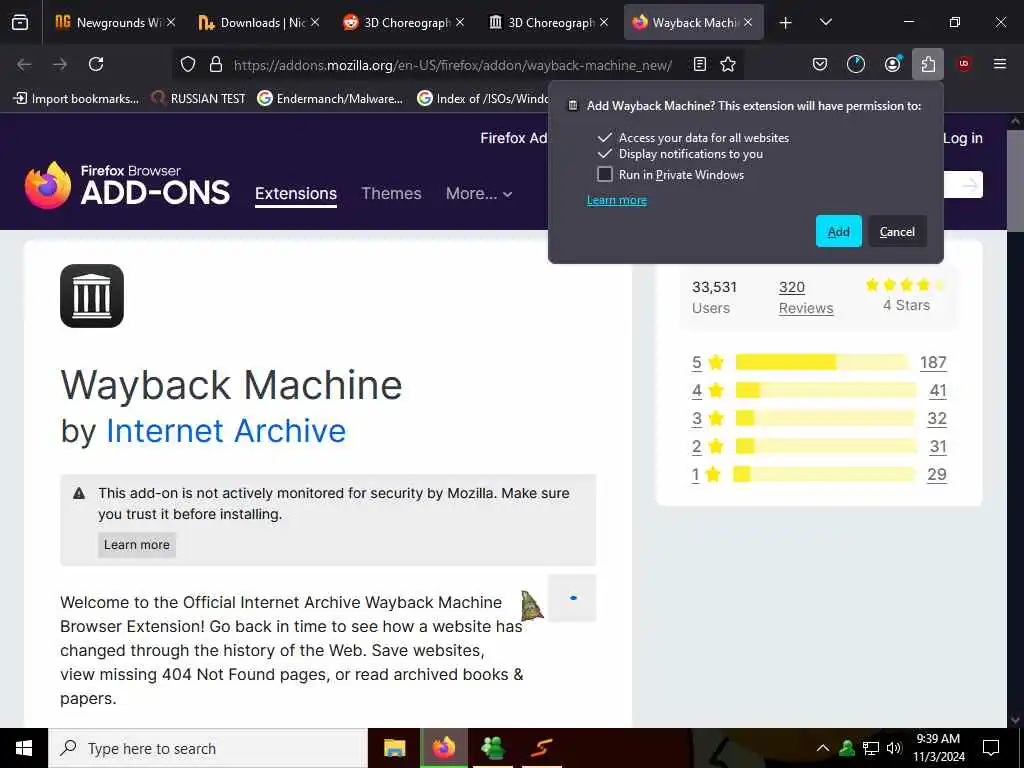
Task: Open the Themes section
Action: [x=391, y=193]
